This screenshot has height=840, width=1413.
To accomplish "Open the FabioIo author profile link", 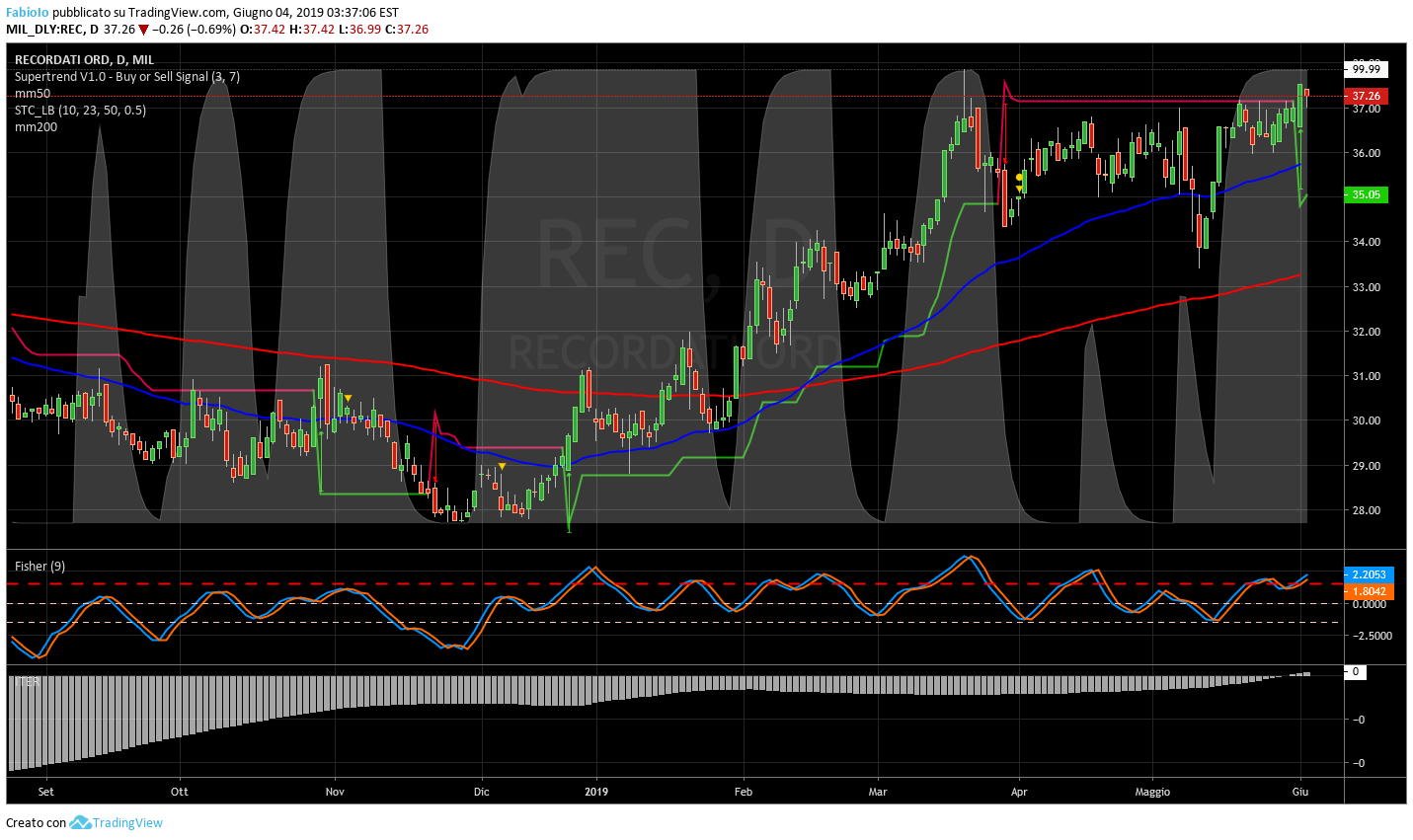I will [x=28, y=13].
